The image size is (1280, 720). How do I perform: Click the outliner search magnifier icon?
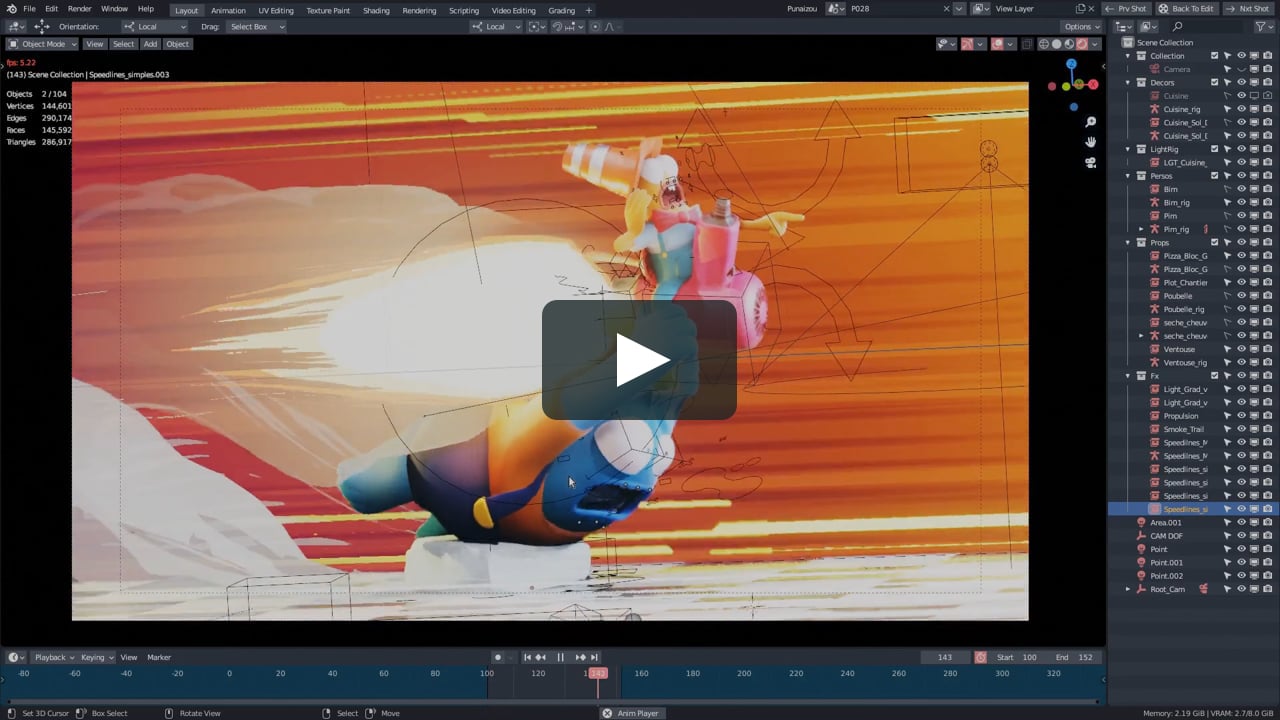tap(1178, 27)
